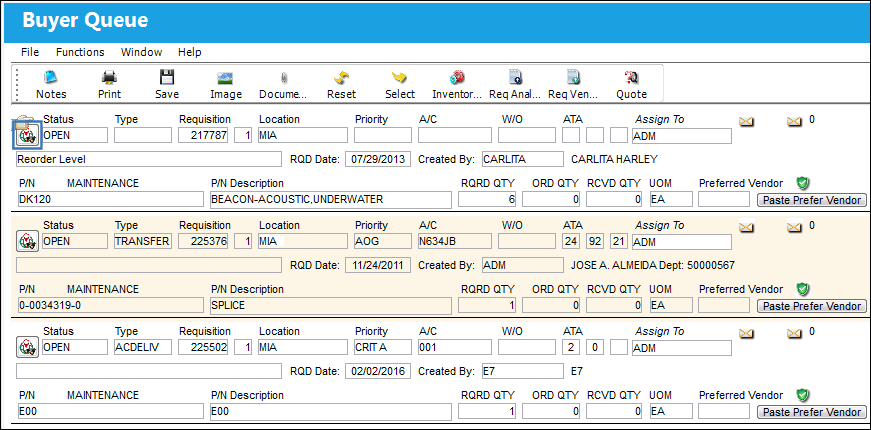Click the Reorder Level text field
Screen dimensions: 871x430
(149, 159)
